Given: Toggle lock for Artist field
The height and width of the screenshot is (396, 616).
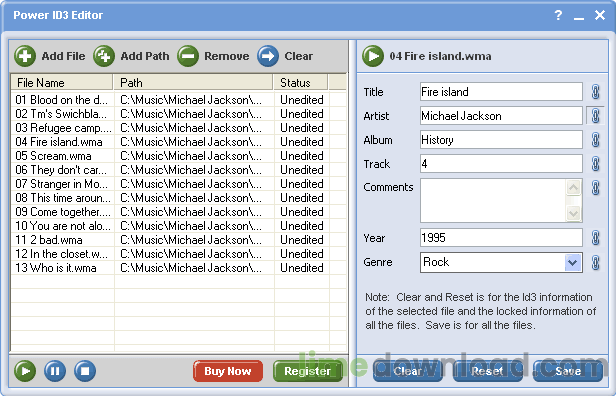Looking at the screenshot, I should point(596,116).
